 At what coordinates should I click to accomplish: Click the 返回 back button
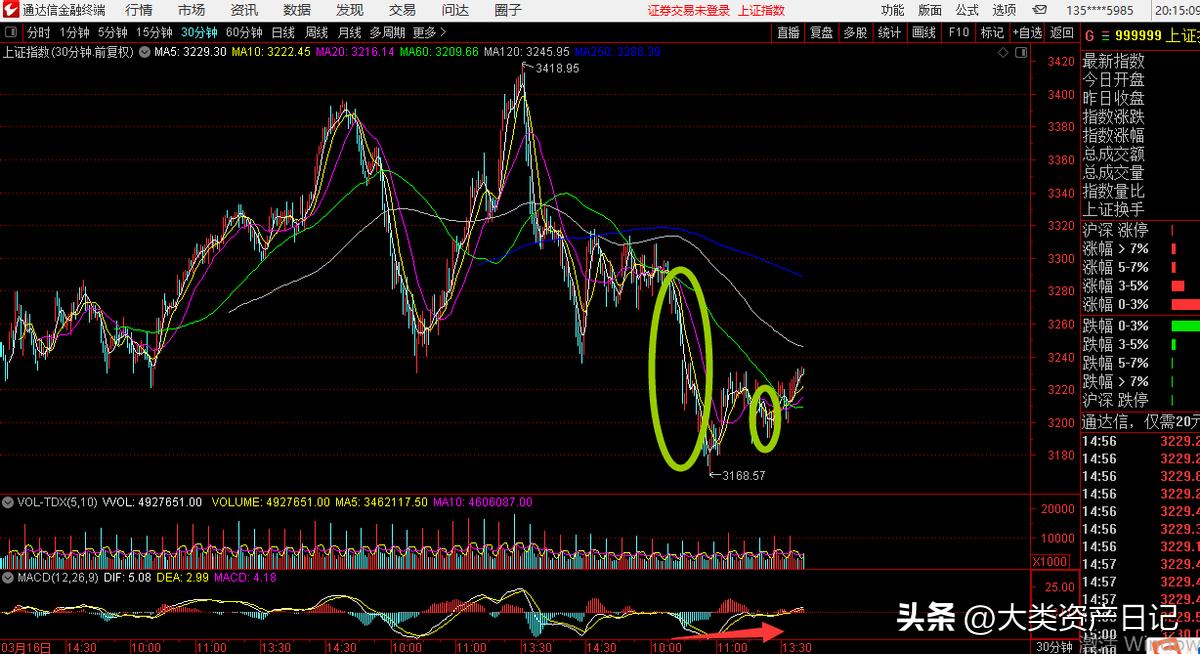[1061, 32]
